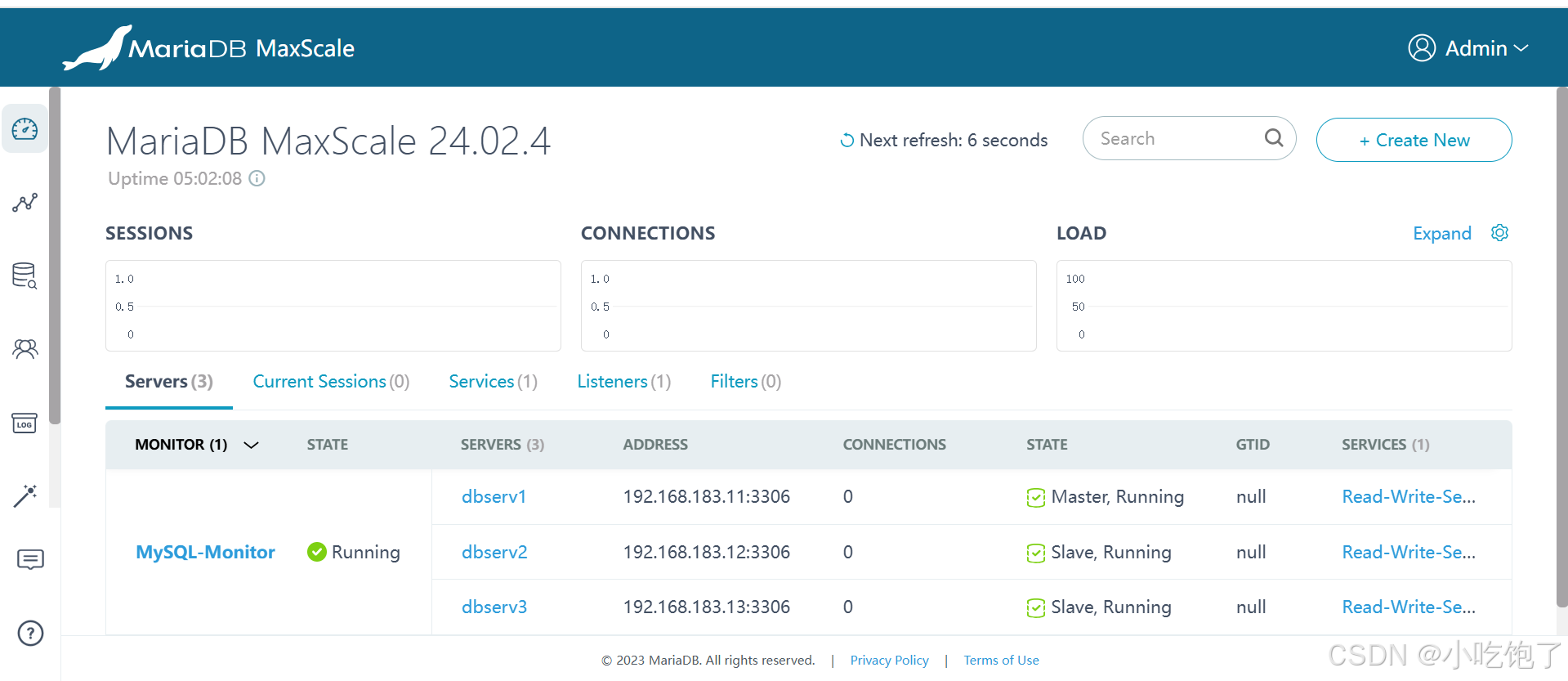Switch to the Listeners tab
Viewport: 1568px width, 681px height.
point(623,382)
